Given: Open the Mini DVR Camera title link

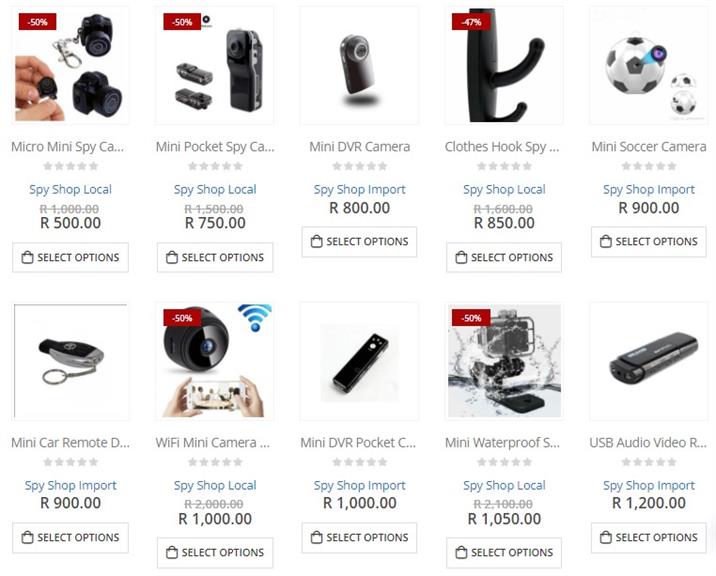Looking at the screenshot, I should [360, 147].
